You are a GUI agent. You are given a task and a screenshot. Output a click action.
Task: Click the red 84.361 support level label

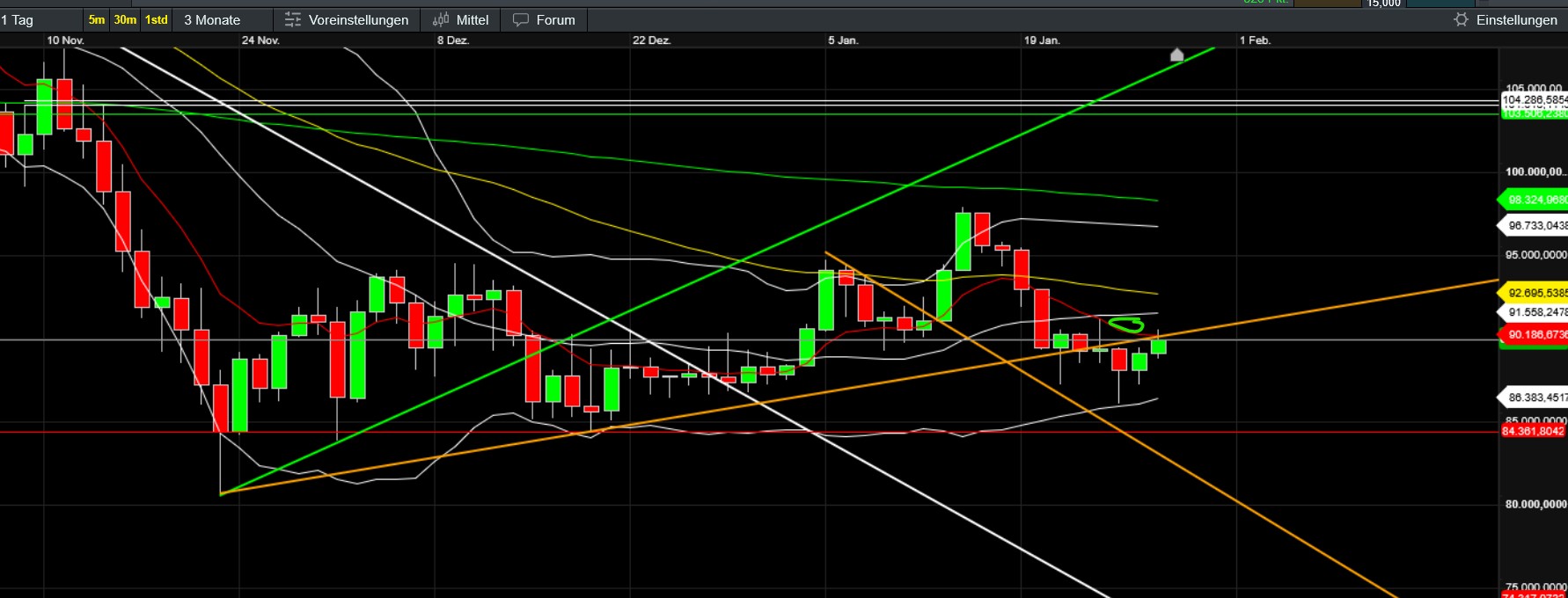[x=1533, y=431]
